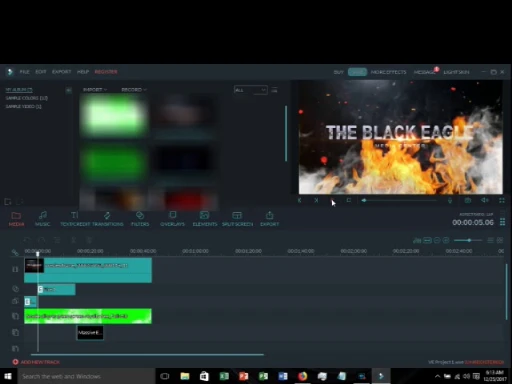
Task: Open the All media filter dropdown
Action: (x=251, y=90)
